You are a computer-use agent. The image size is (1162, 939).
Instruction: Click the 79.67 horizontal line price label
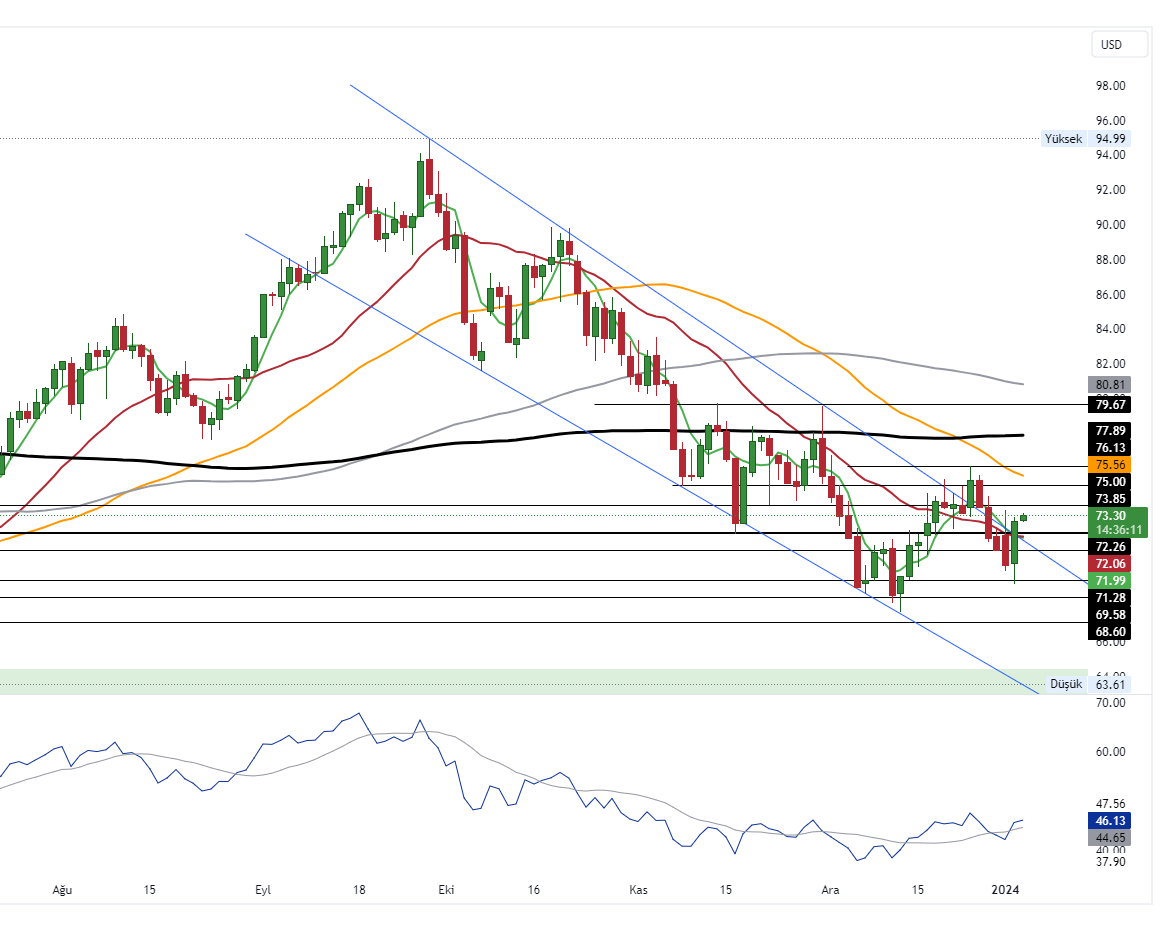click(1111, 404)
